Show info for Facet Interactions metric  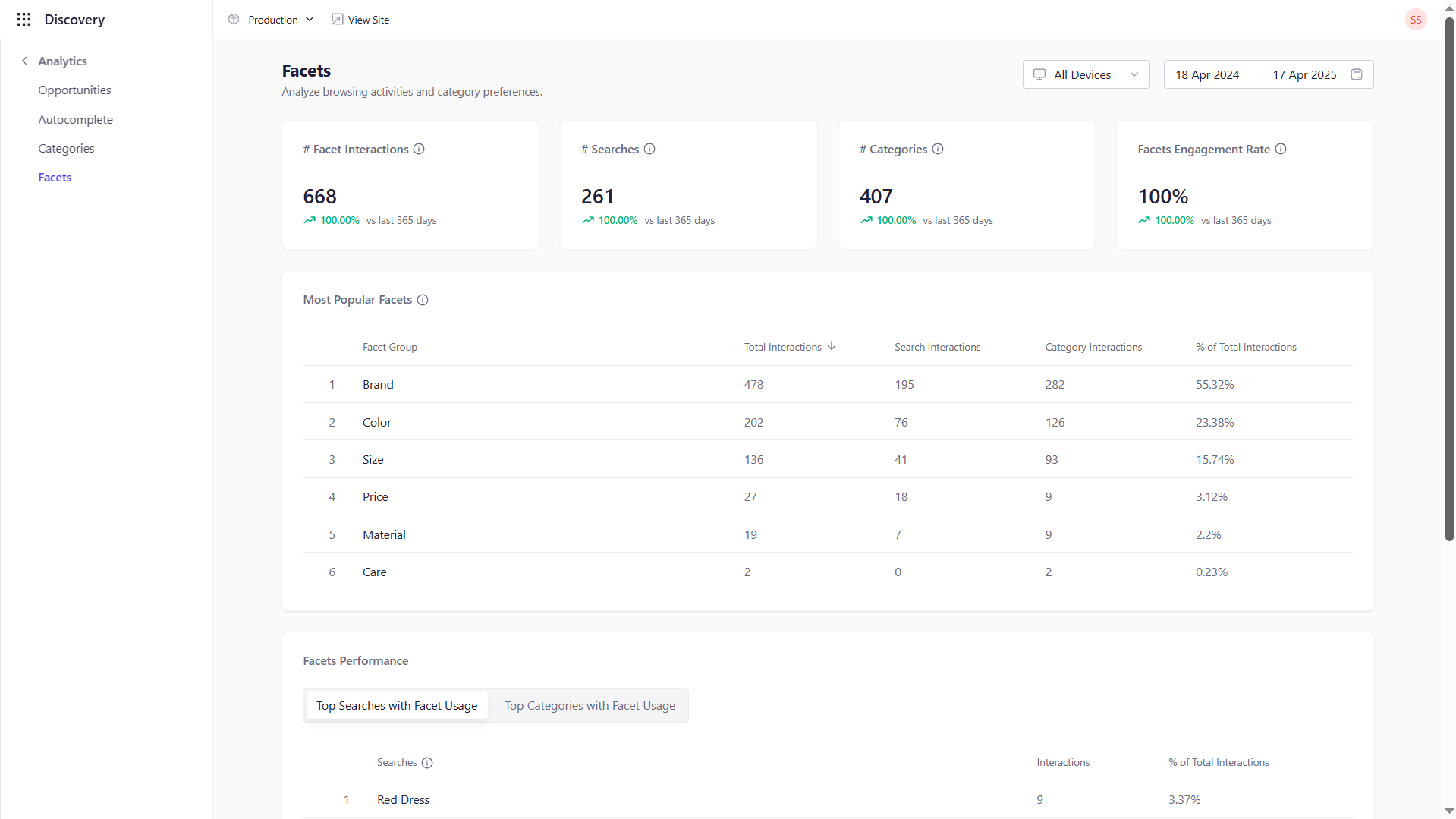click(x=419, y=149)
